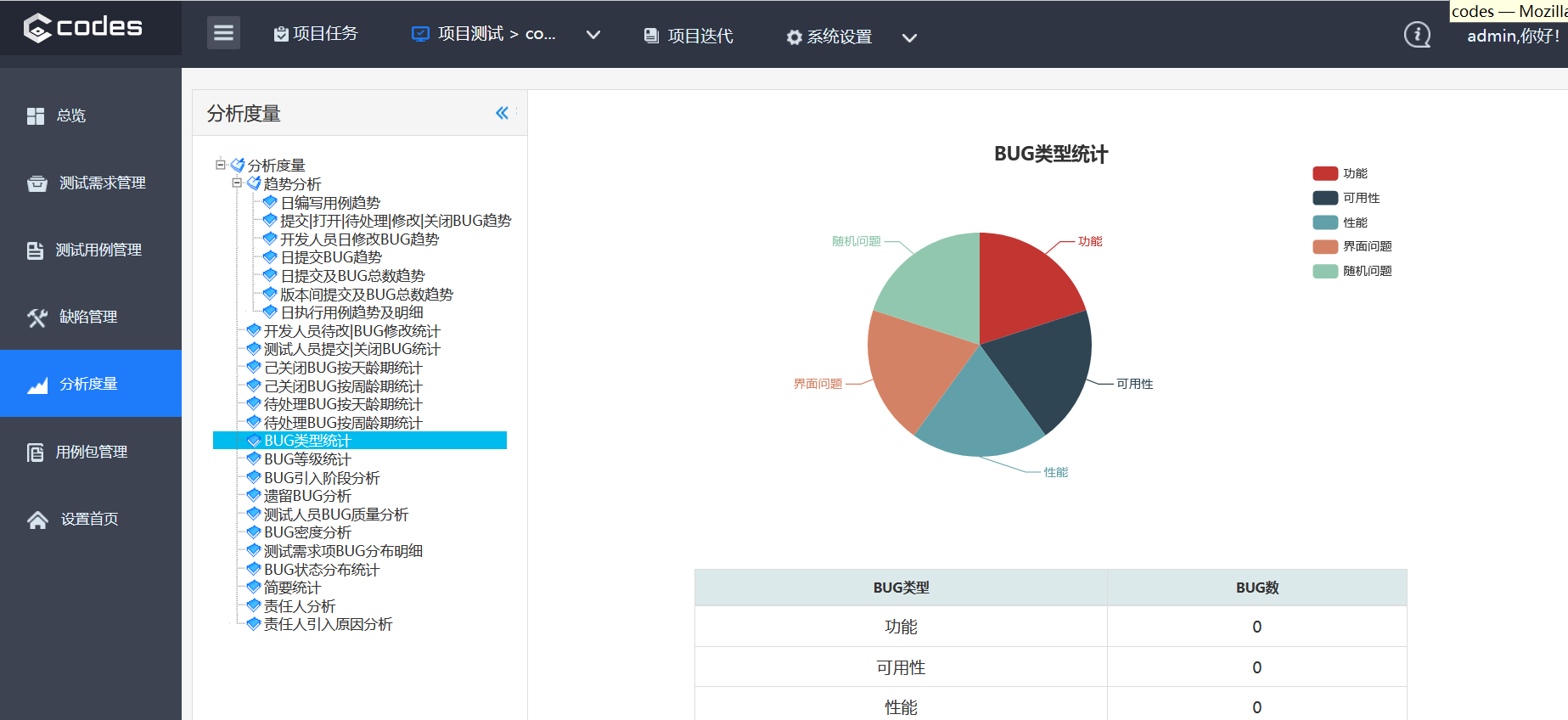Click the BUG类型 table column header
Image resolution: width=1568 pixels, height=720 pixels.
[x=901, y=588]
